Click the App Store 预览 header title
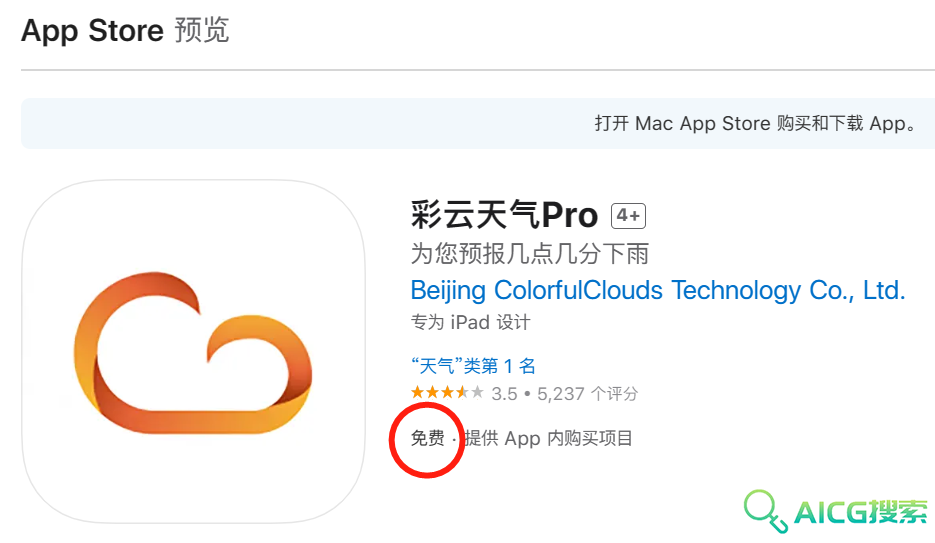 pyautogui.click(x=125, y=30)
